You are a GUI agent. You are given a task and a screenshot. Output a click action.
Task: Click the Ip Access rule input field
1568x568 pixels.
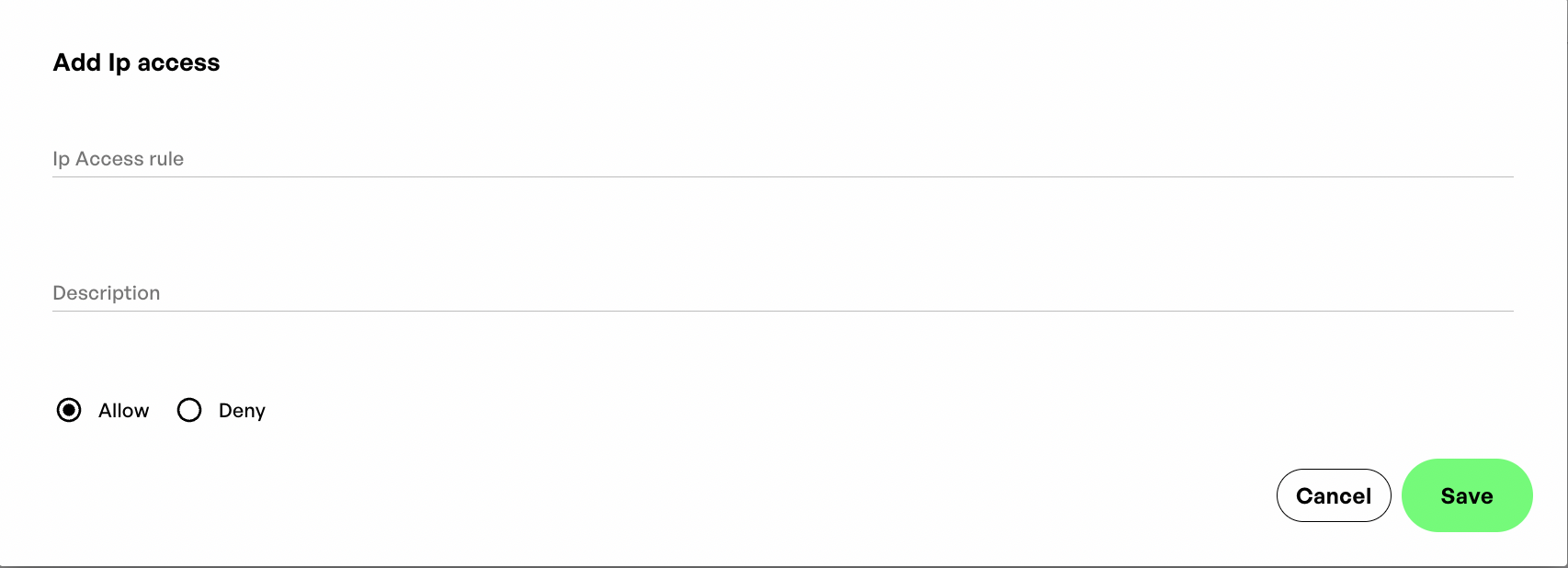pyautogui.click(x=781, y=159)
